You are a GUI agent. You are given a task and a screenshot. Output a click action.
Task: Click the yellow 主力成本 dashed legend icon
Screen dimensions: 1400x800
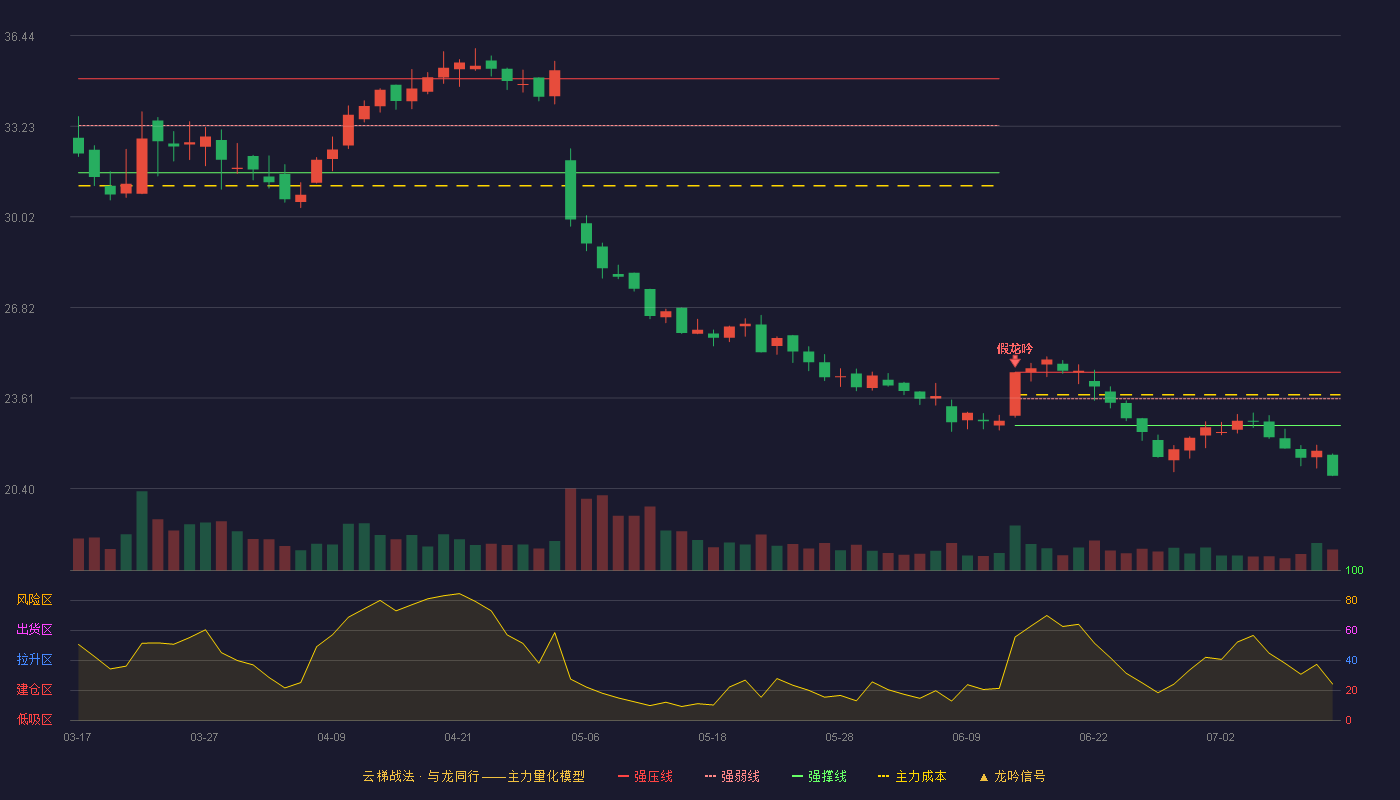883,776
